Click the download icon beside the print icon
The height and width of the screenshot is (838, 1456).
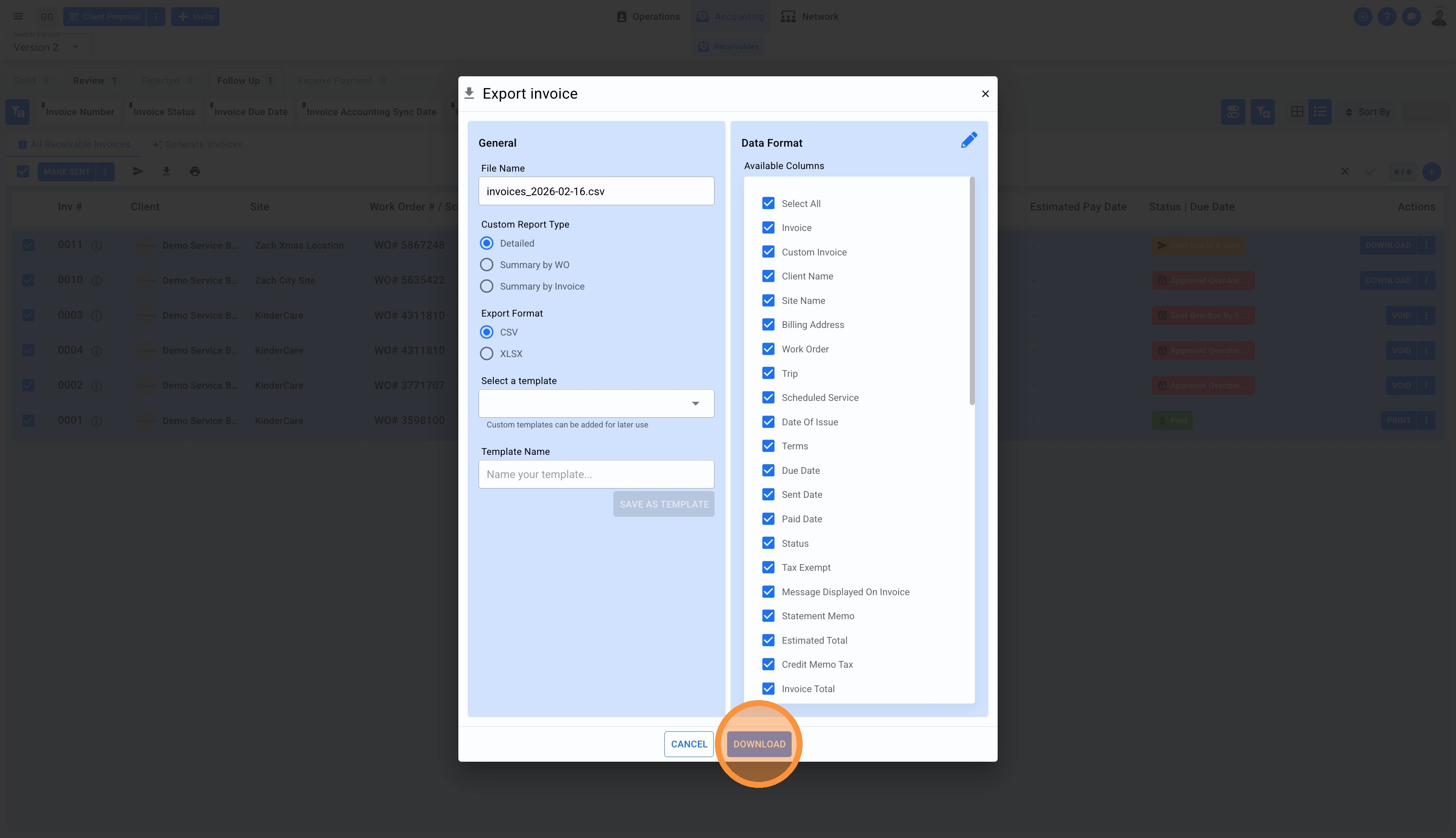click(x=166, y=172)
